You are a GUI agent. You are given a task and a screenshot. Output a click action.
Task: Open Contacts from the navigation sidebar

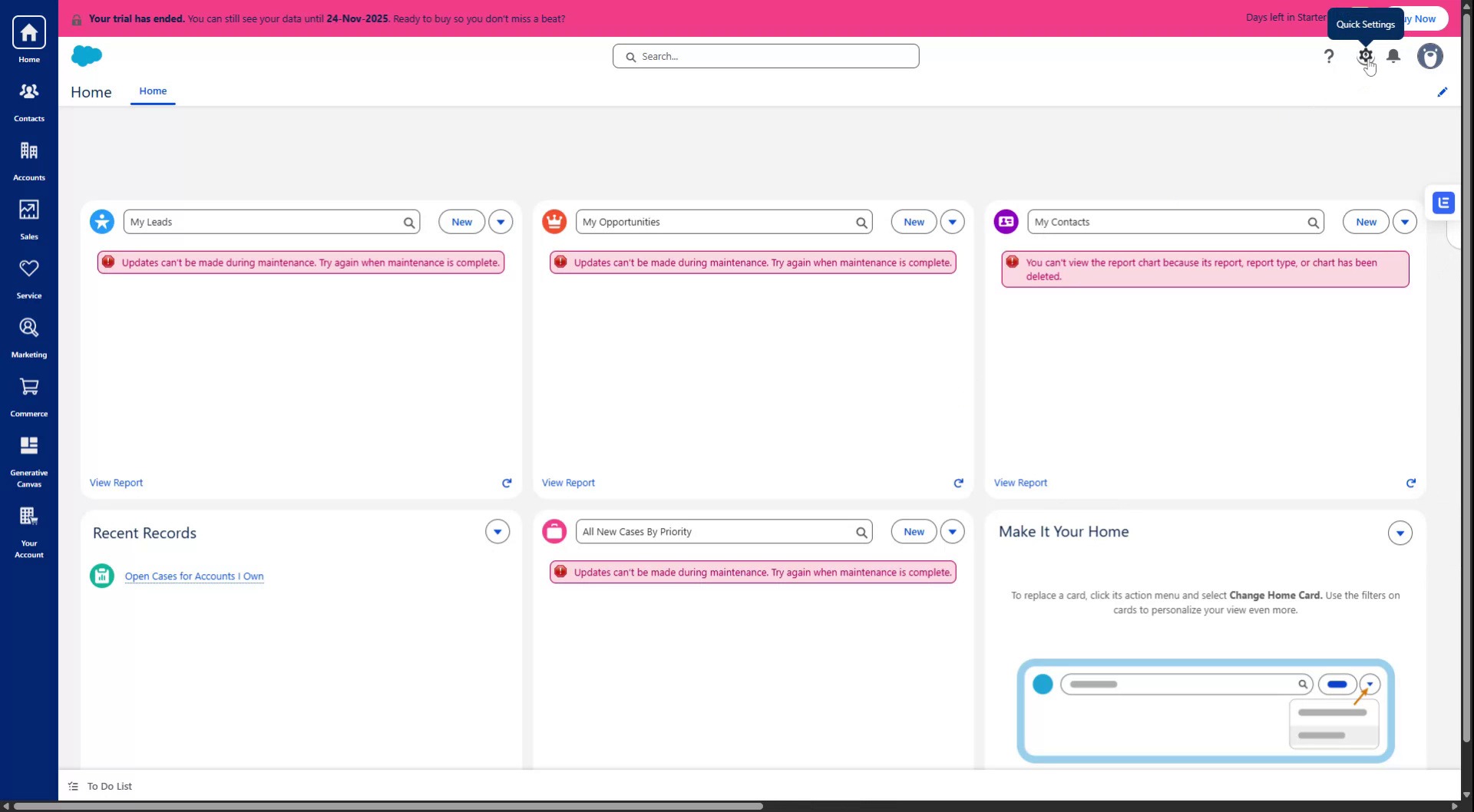click(x=28, y=100)
